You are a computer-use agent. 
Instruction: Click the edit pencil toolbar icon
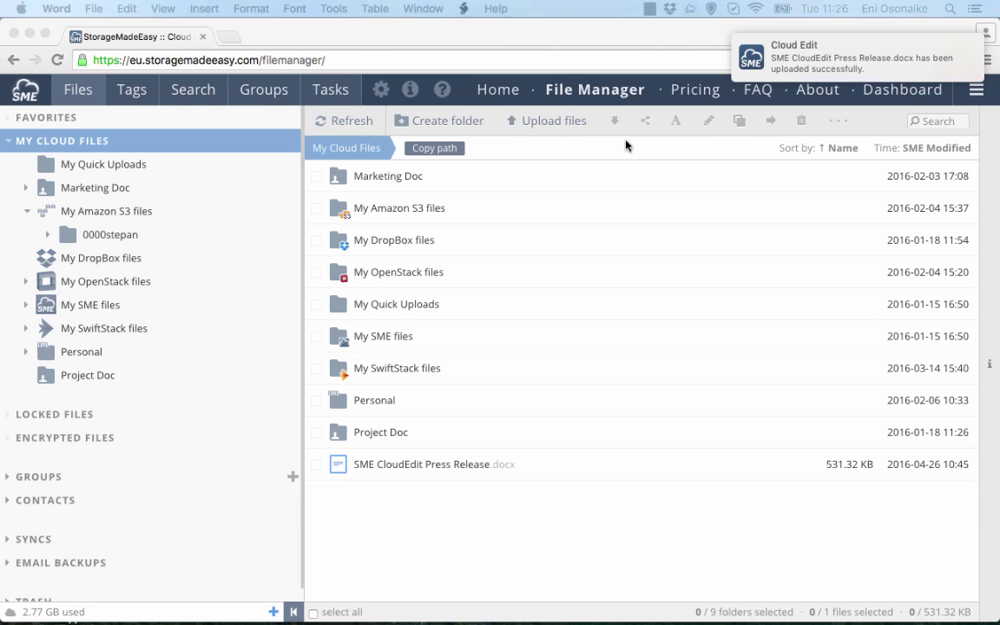point(708,121)
